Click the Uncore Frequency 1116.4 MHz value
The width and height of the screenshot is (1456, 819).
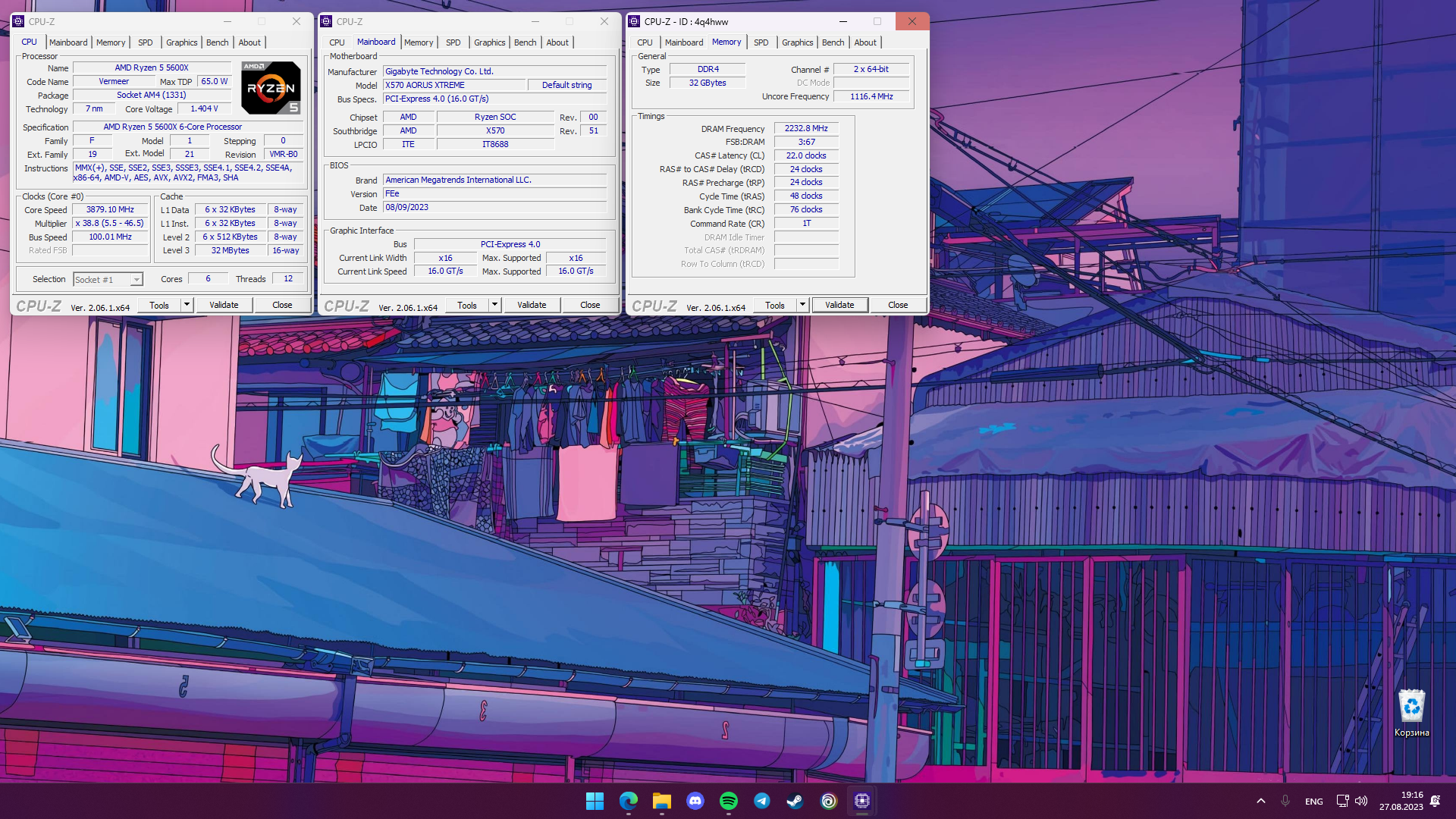[871, 97]
